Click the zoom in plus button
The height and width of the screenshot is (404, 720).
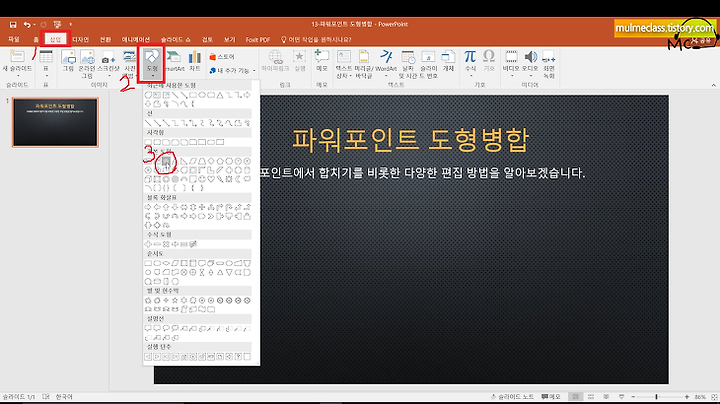point(686,397)
